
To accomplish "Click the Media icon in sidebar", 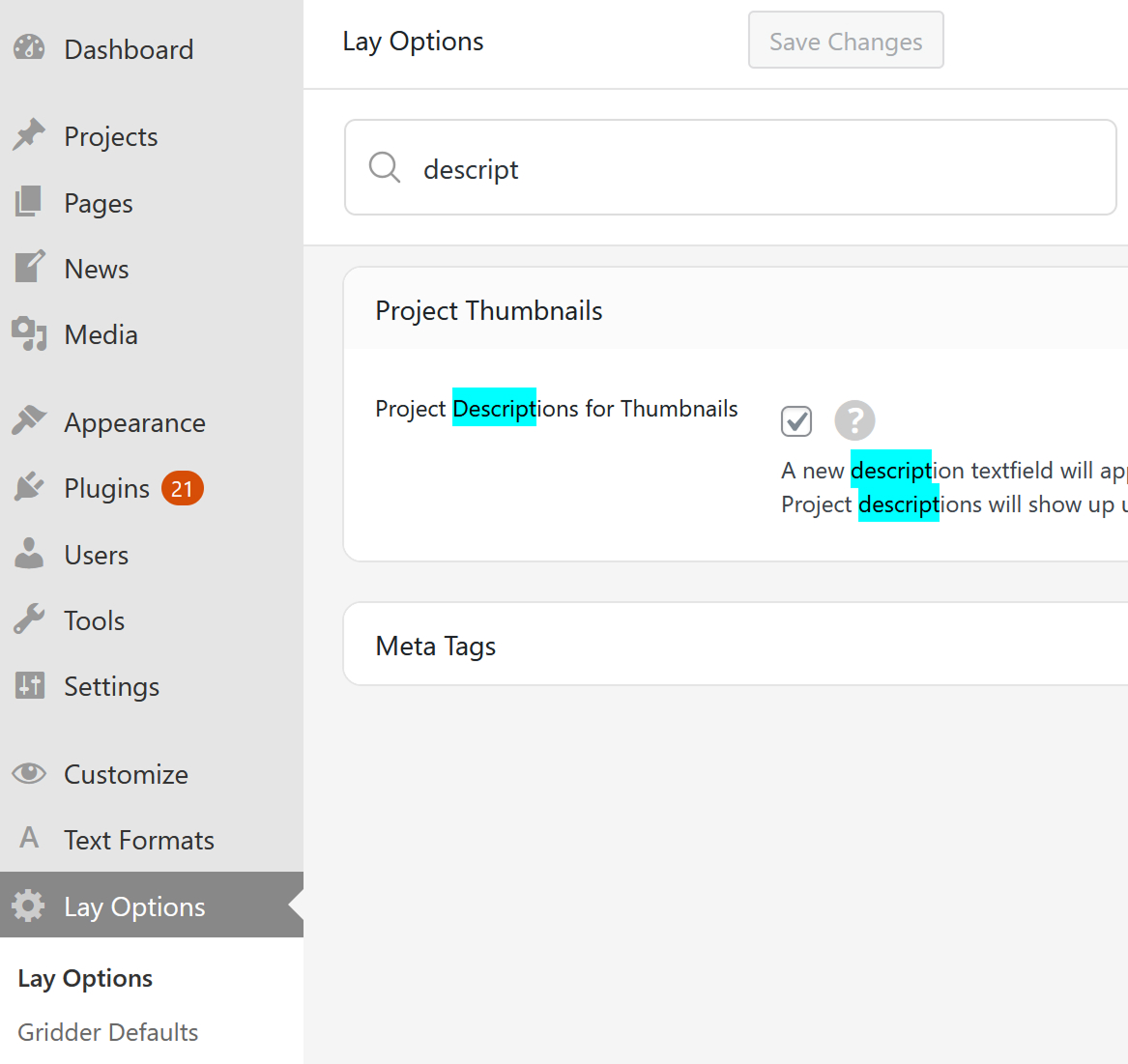I will click(x=29, y=334).
